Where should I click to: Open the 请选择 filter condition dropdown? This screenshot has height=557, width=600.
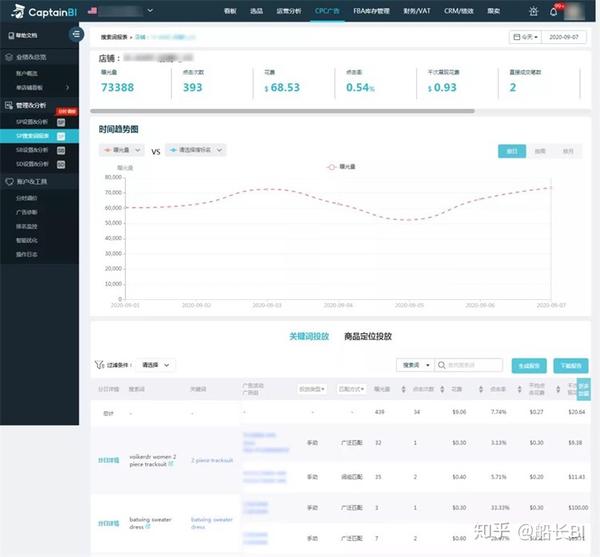coord(156,365)
